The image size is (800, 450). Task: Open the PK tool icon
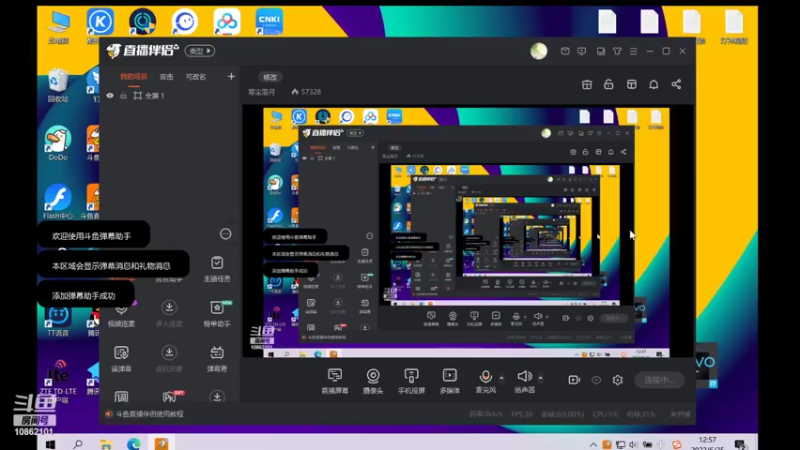pyautogui.click(x=170, y=396)
